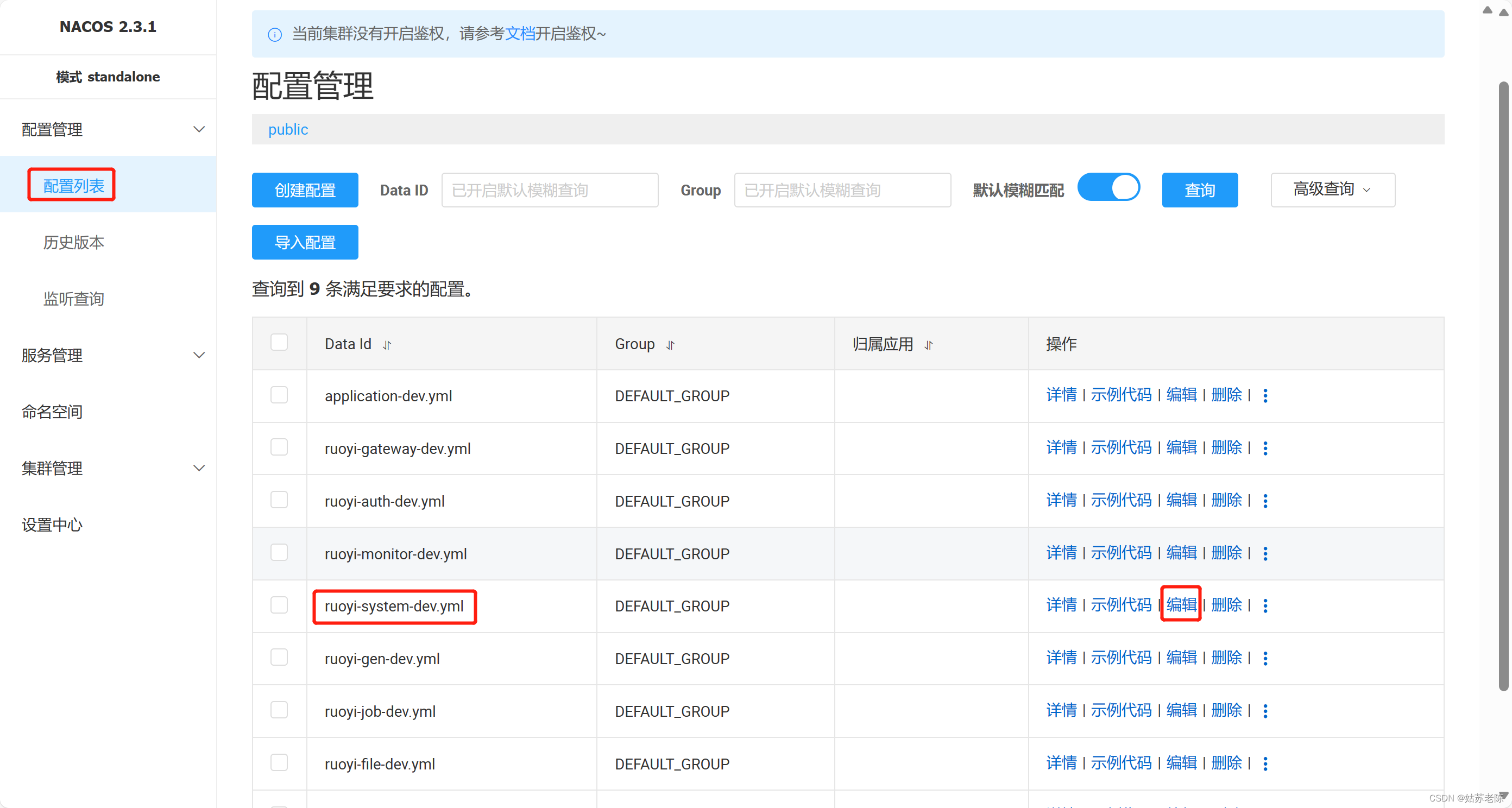Viewport: 1512px width, 808px height.
Task: Open 命名空间 in the sidebar
Action: click(52, 412)
